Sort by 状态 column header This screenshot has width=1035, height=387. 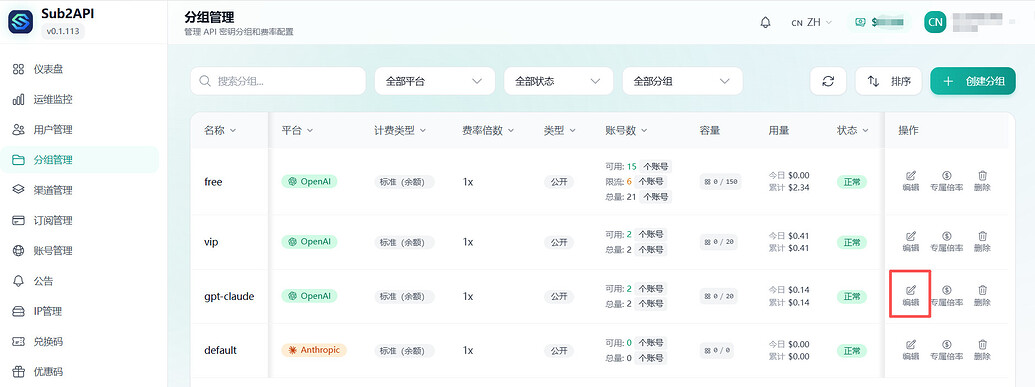pyautogui.click(x=853, y=131)
